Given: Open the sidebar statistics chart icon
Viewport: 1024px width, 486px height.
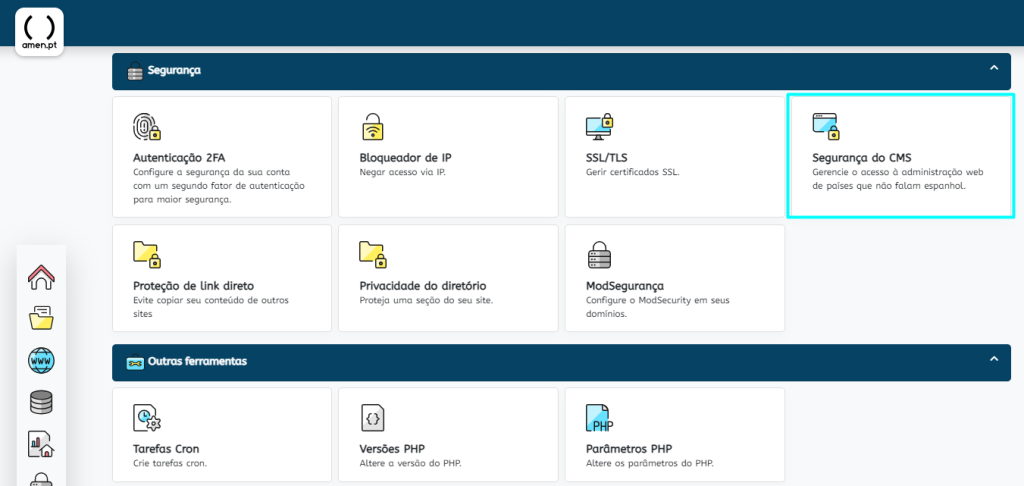Looking at the screenshot, I should click(41, 444).
